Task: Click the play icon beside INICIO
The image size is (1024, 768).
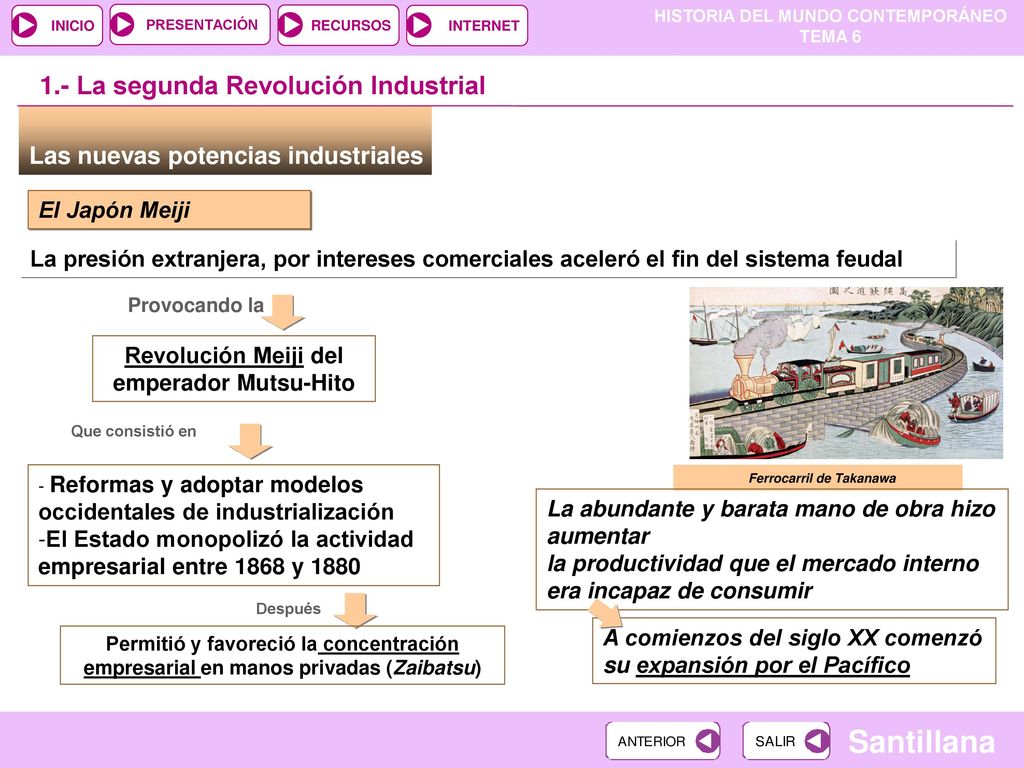Action: click(x=26, y=25)
